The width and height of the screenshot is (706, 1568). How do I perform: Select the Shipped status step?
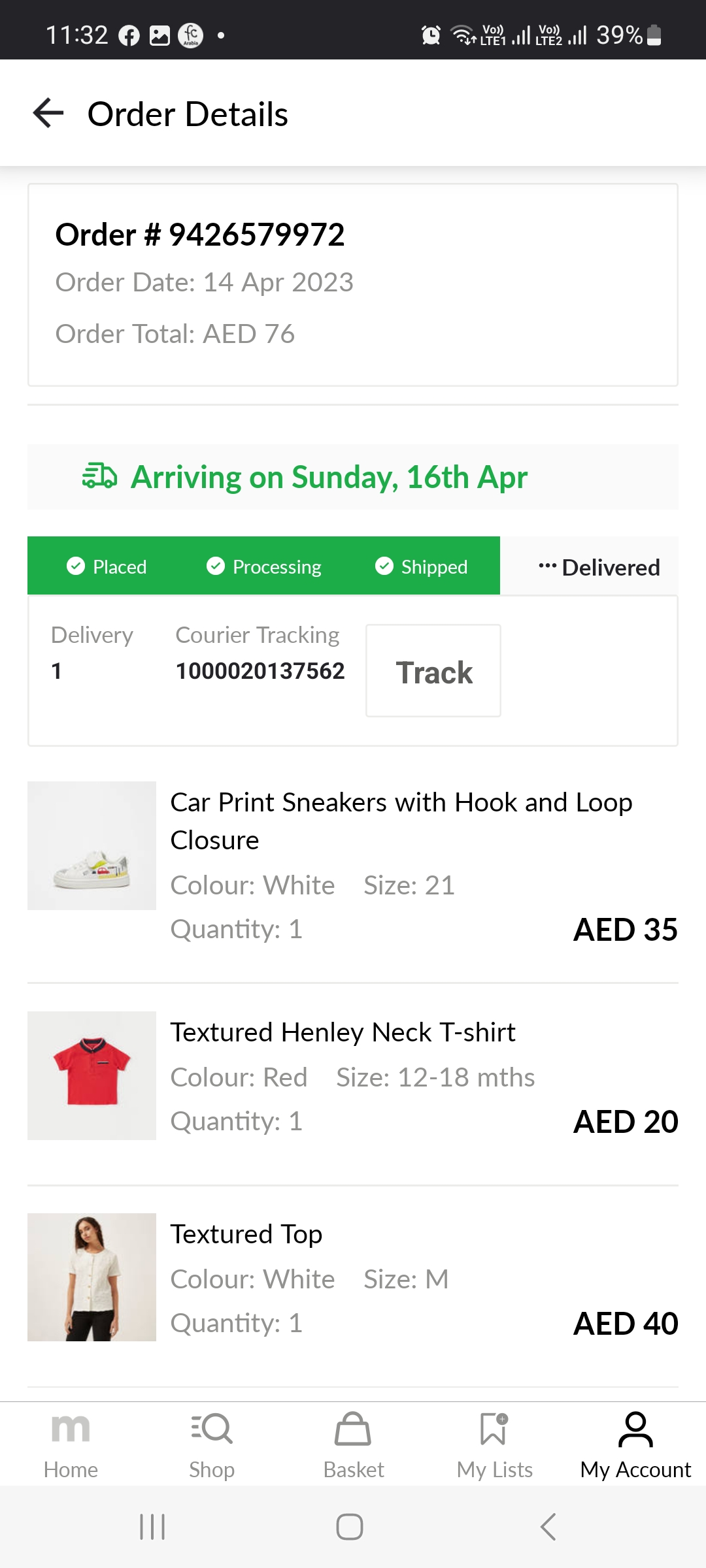422,566
